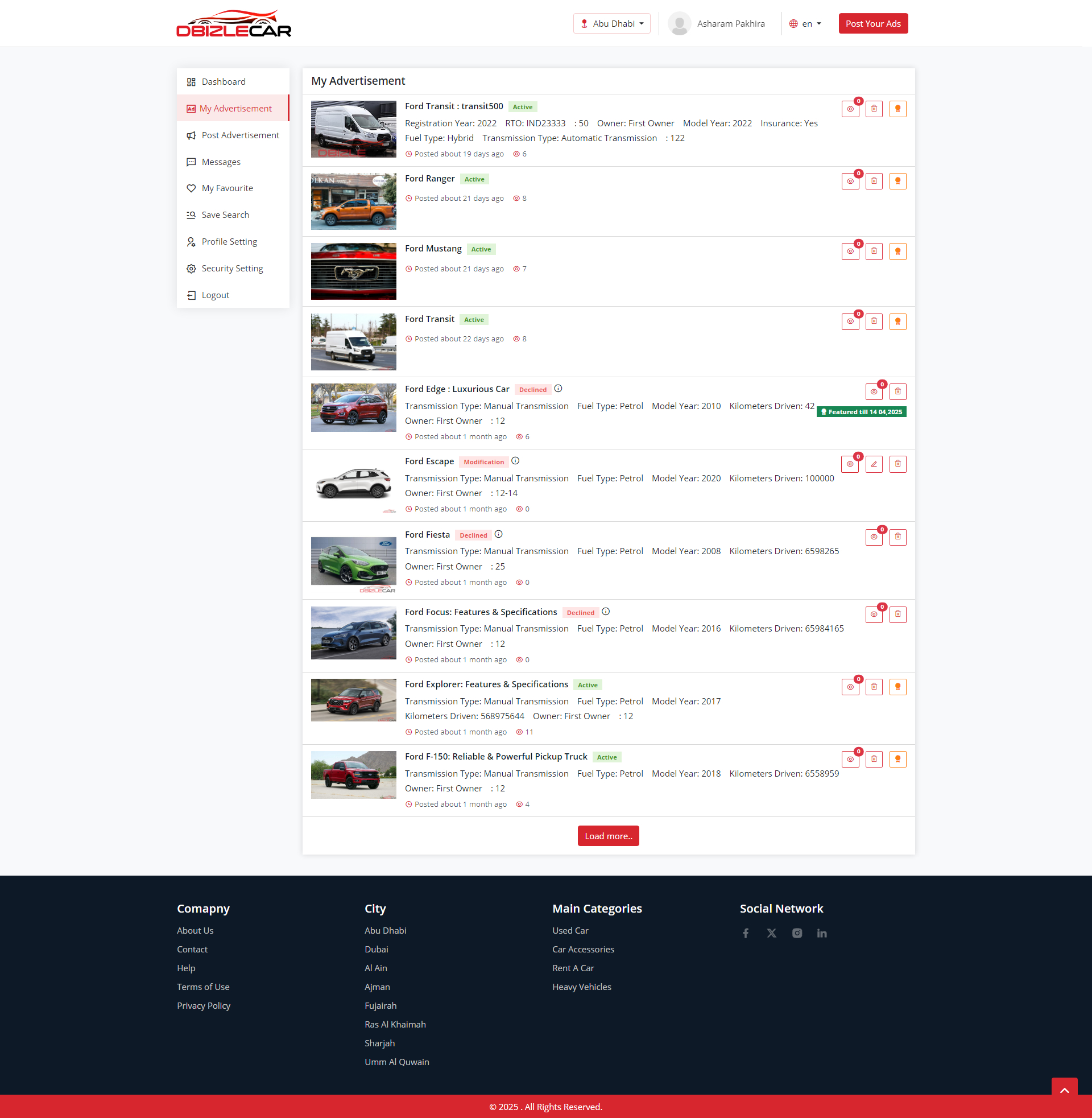View the Ford Ranger ad

850,181
